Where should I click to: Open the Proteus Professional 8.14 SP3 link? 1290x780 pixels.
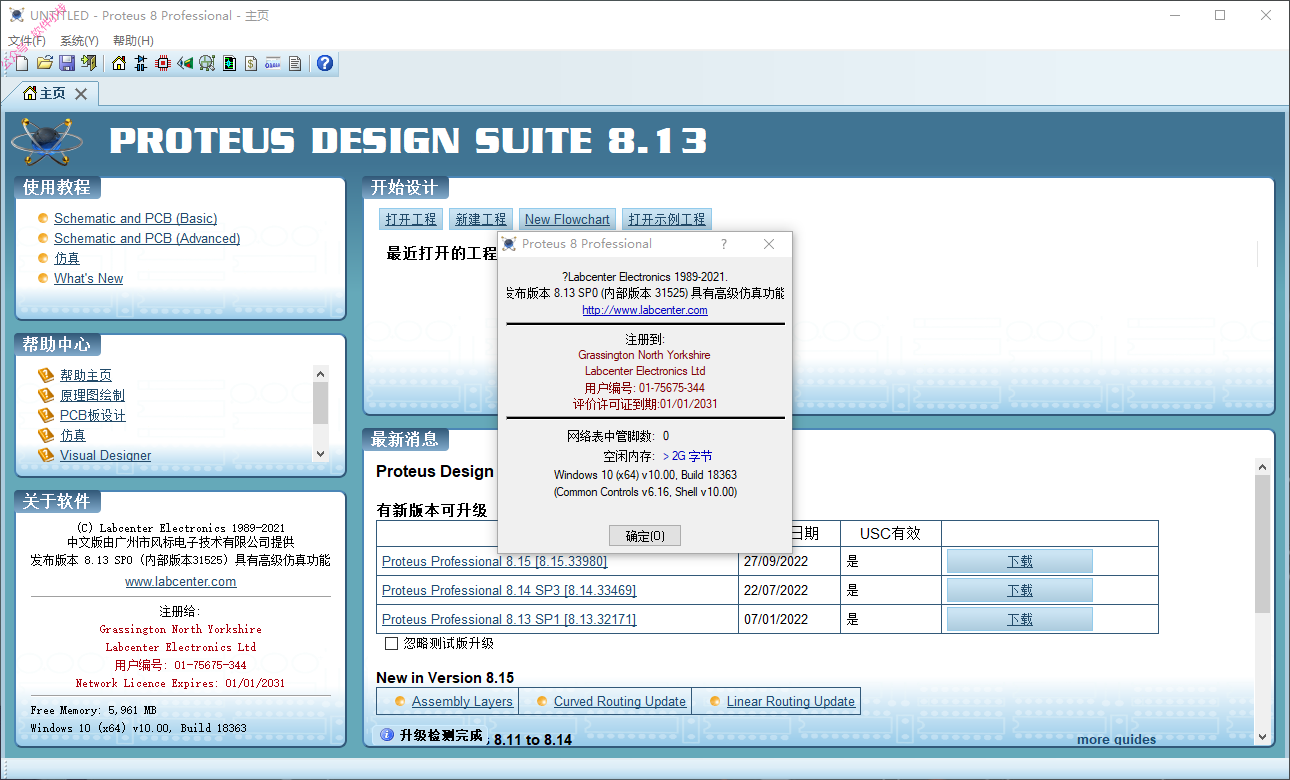(509, 590)
